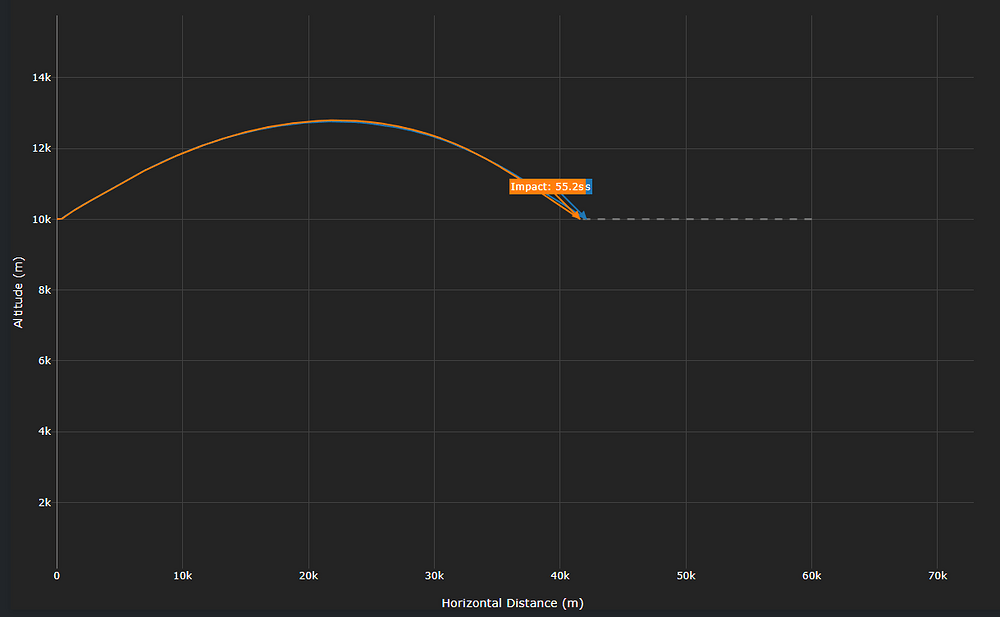
Task: Click the gray dashed reference line
Action: tap(700, 219)
